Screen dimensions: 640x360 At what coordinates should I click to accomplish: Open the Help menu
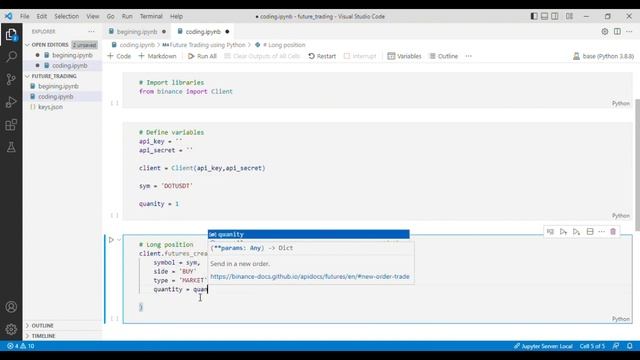pyautogui.click(x=176, y=16)
